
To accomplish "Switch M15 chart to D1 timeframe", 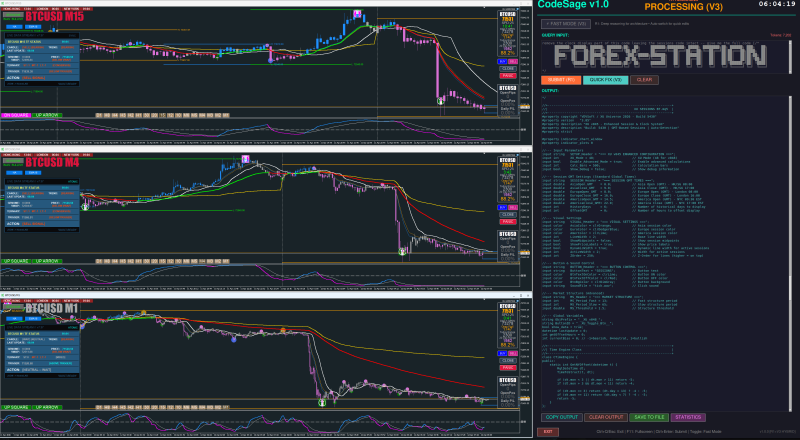I will pos(99,115).
